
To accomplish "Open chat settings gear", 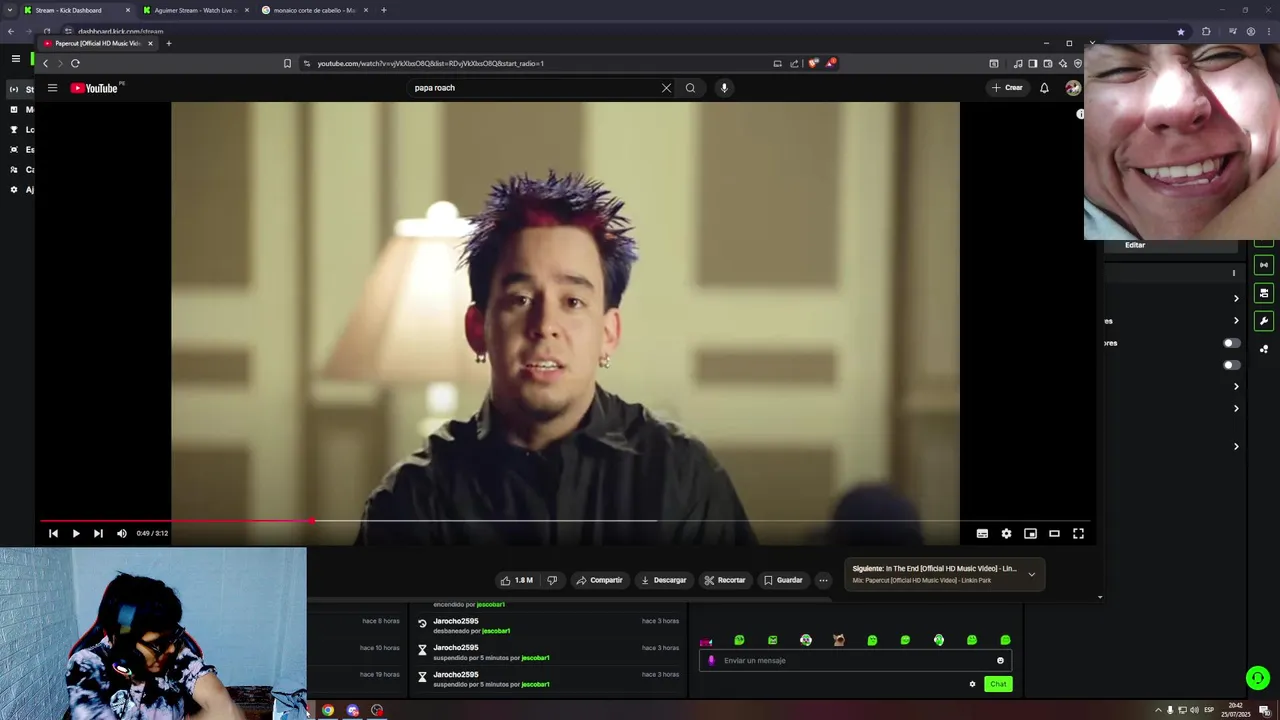I will [x=972, y=684].
